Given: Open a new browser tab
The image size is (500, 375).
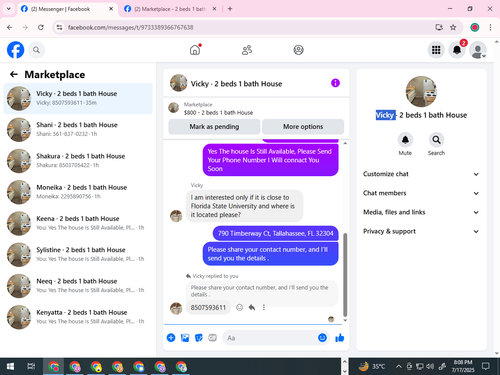Looking at the screenshot, I should (x=230, y=9).
